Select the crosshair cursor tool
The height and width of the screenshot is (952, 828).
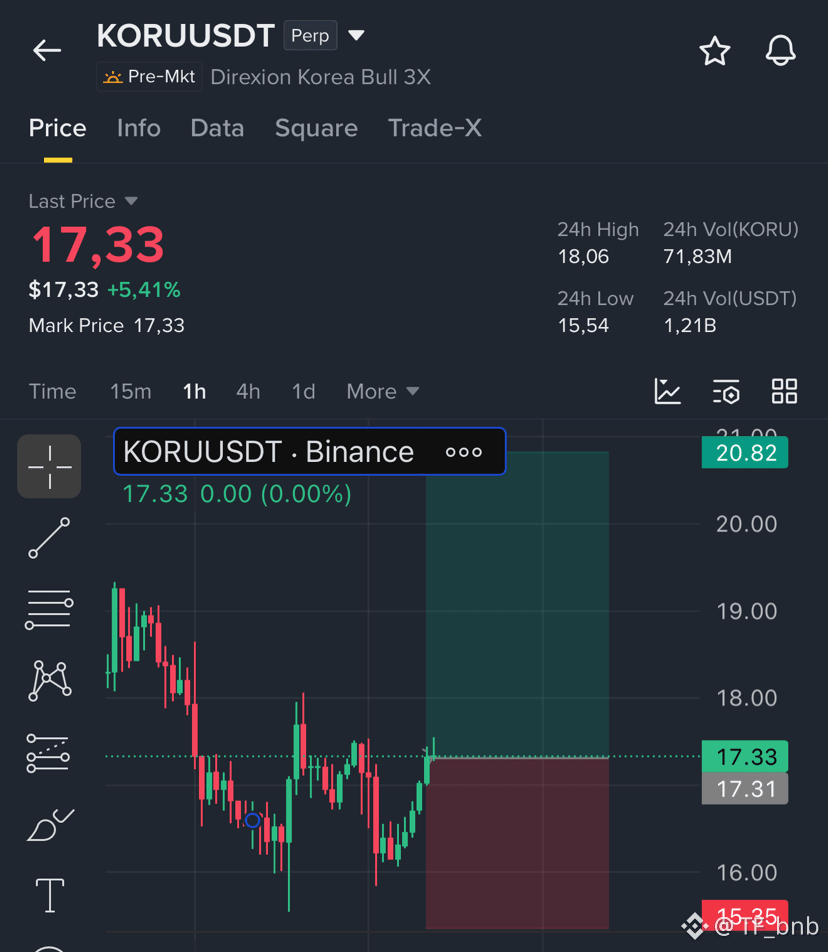pos(49,466)
